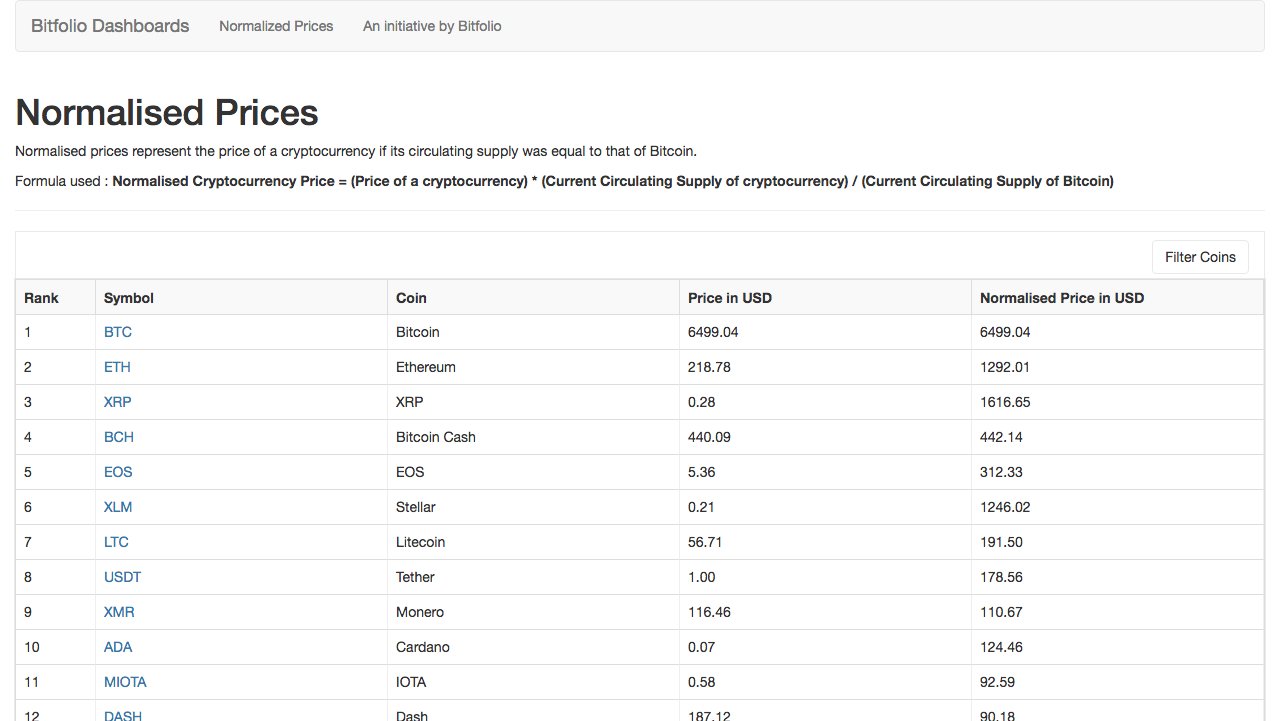The image size is (1280, 721).
Task: Click the Filter Coins button
Action: [x=1200, y=257]
